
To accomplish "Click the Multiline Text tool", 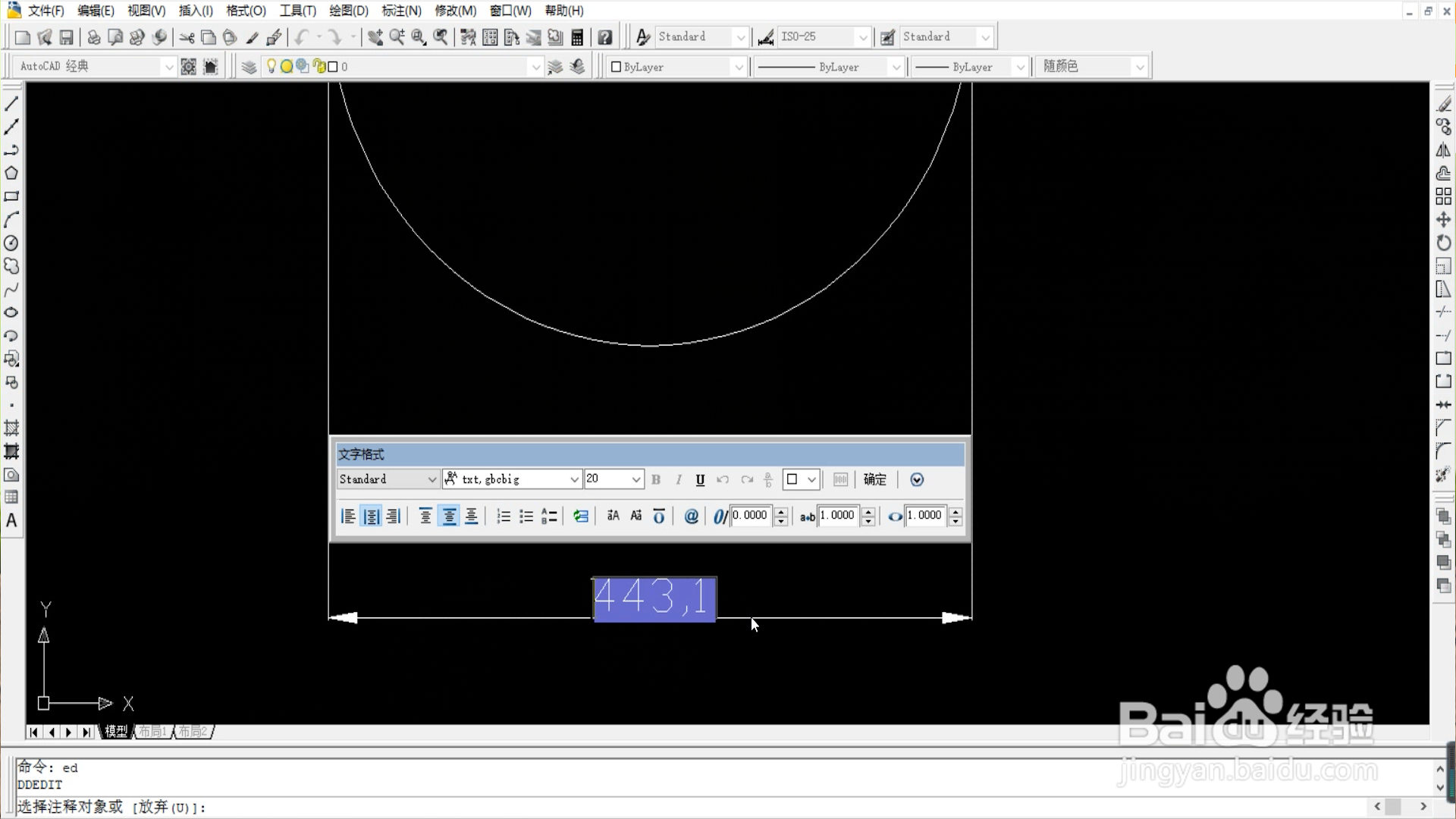I will click(11, 521).
